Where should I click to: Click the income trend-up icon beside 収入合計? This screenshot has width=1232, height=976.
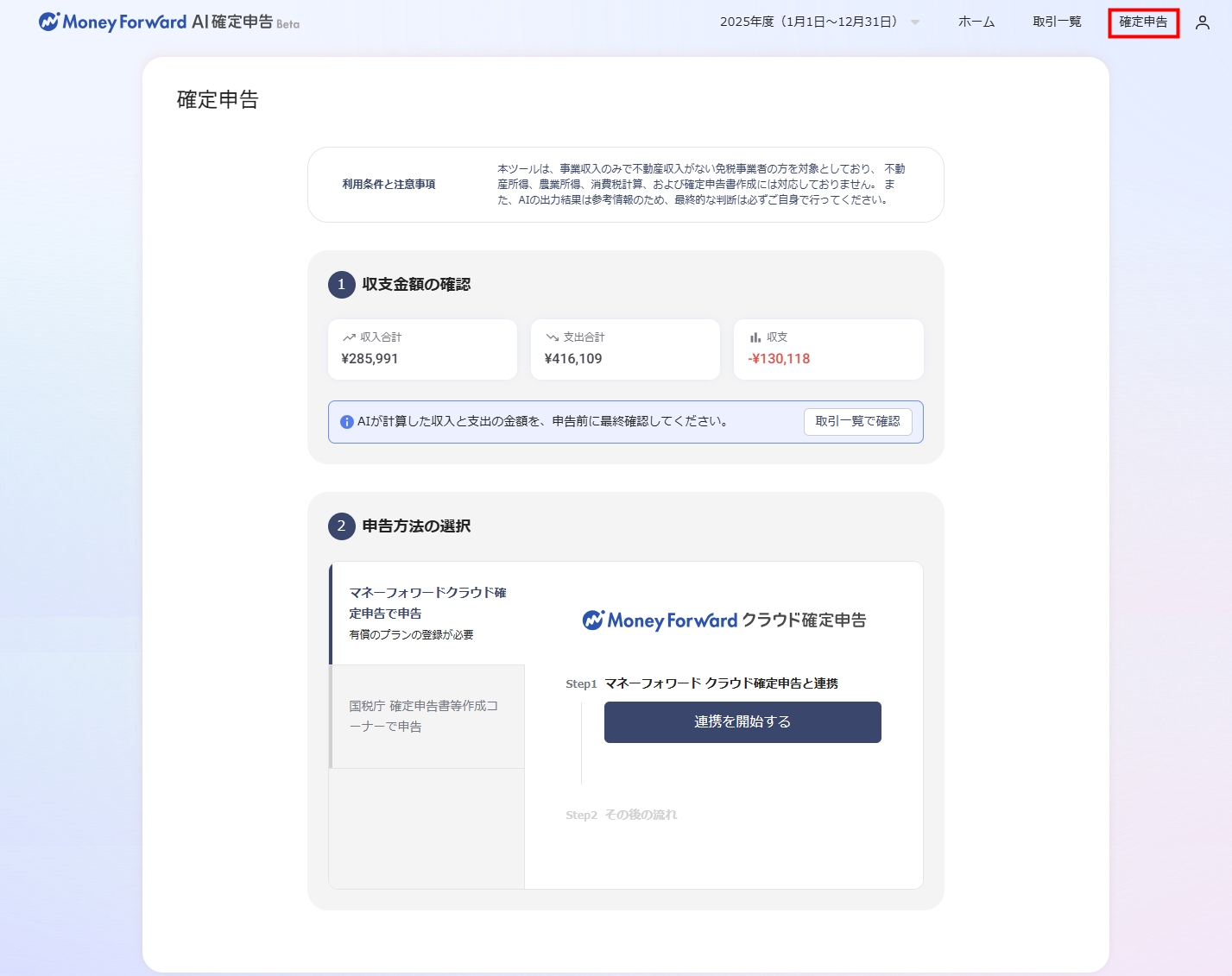349,337
